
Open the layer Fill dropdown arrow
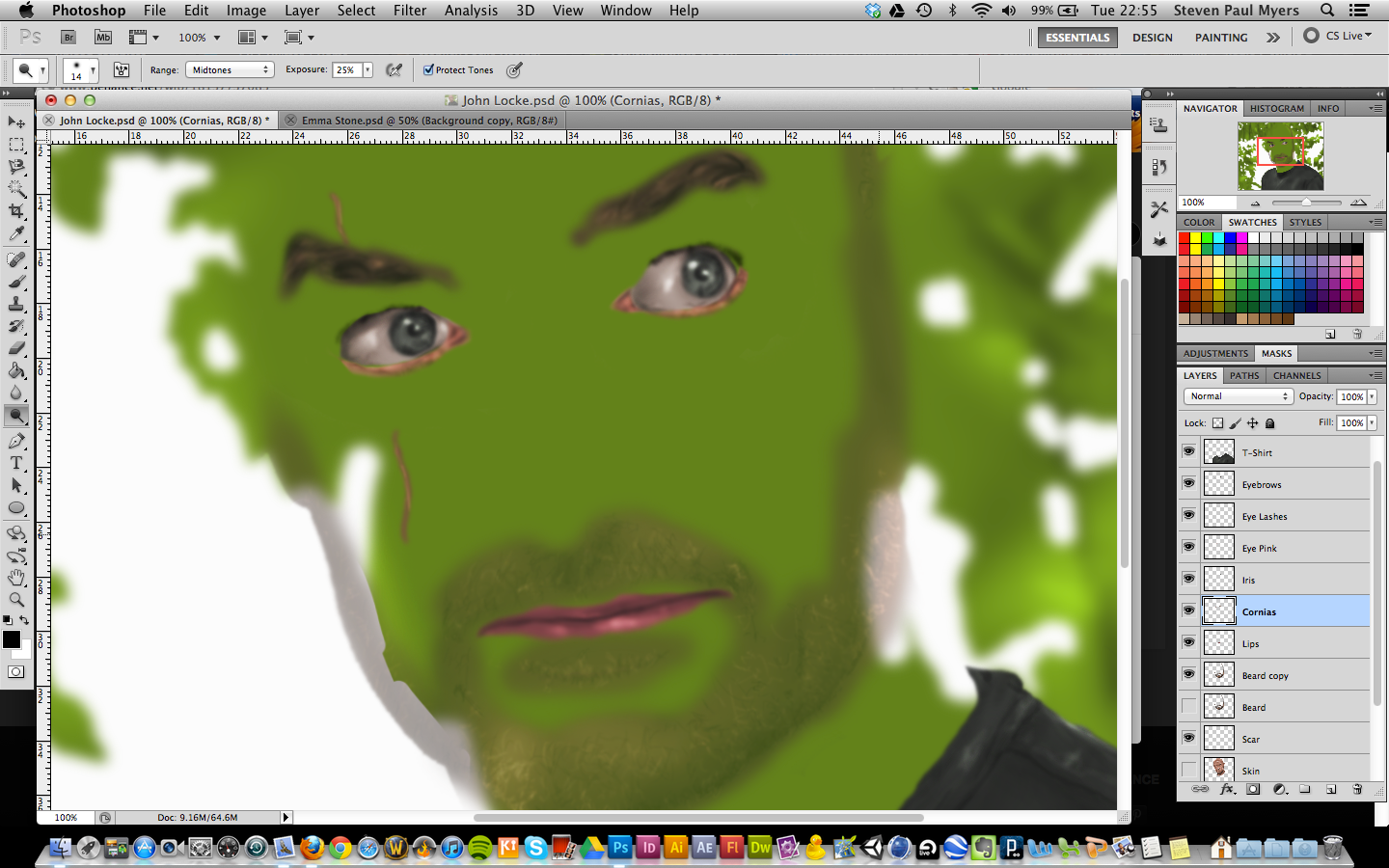tap(1372, 422)
